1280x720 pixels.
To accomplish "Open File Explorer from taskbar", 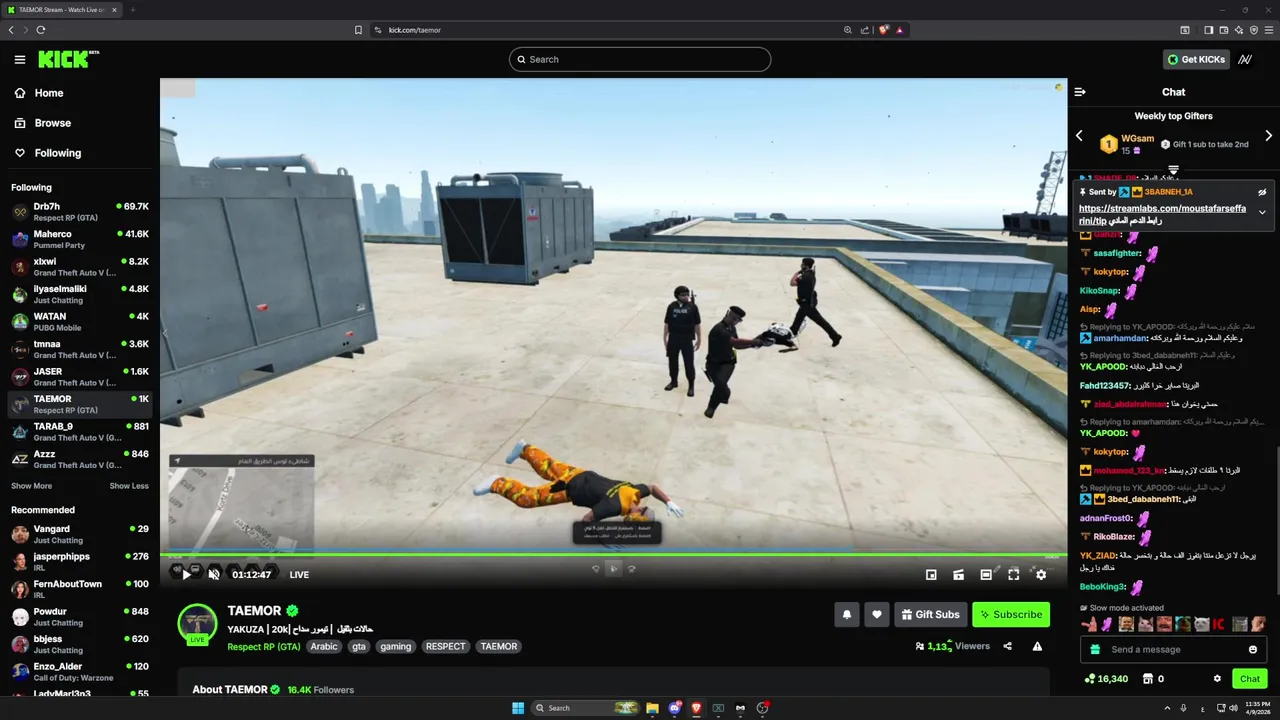I will coord(652,708).
